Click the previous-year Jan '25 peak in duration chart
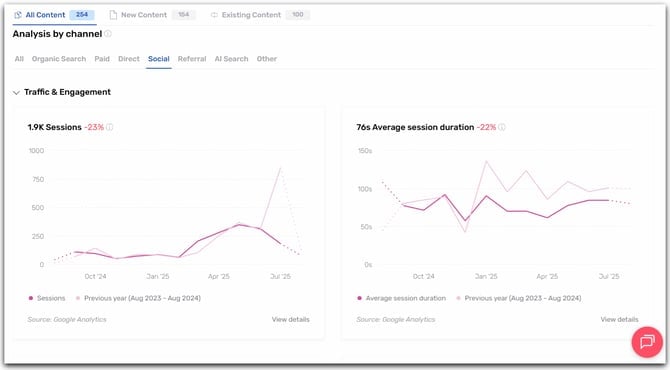670x370 pixels. [x=486, y=161]
